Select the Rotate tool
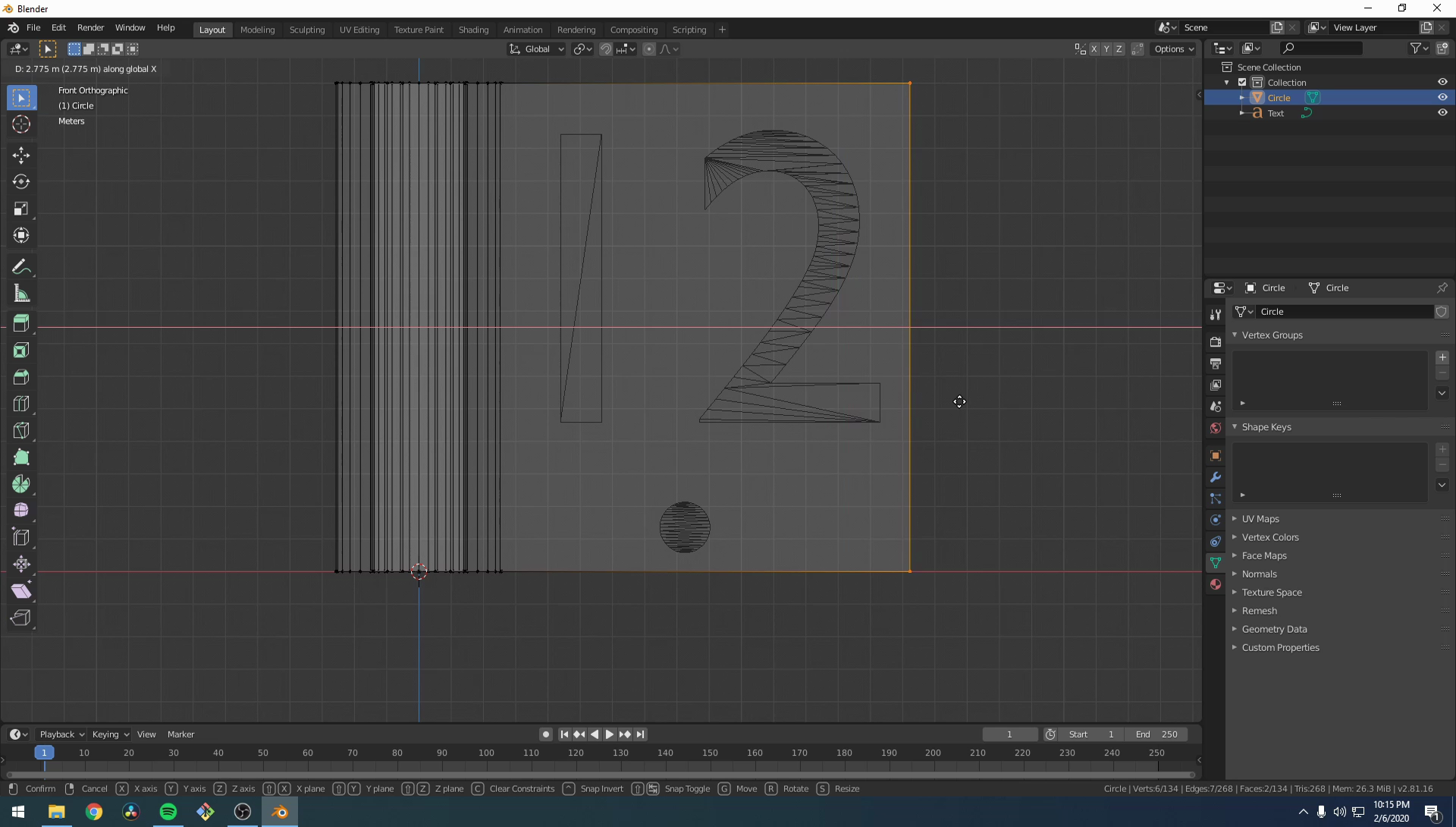1456x827 pixels. [21, 182]
